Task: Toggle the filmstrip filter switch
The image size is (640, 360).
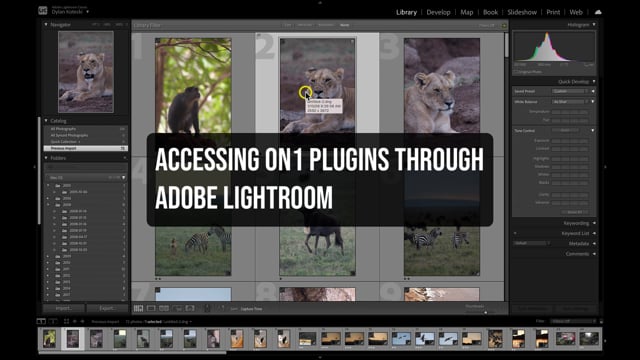Action: click(x=601, y=322)
